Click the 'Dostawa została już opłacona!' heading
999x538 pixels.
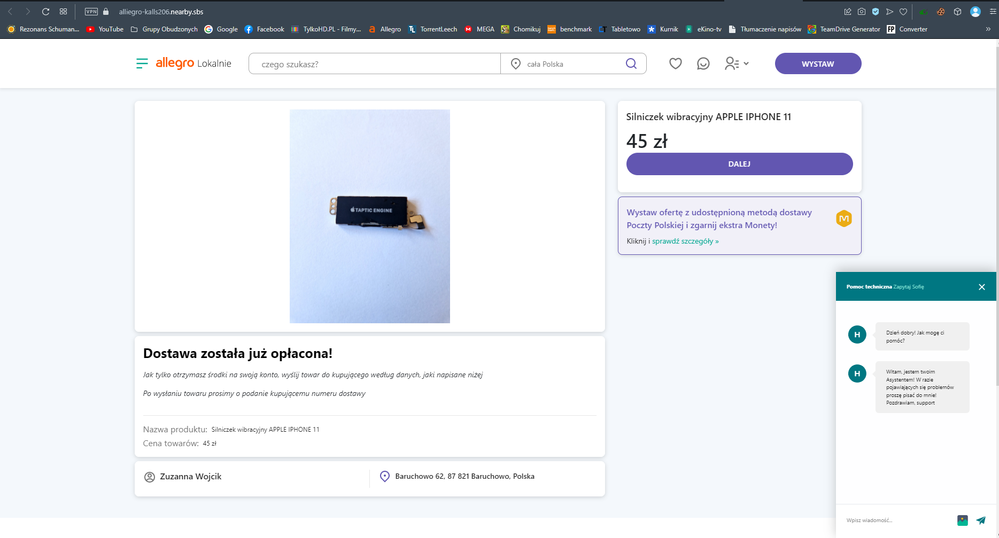[x=238, y=353]
